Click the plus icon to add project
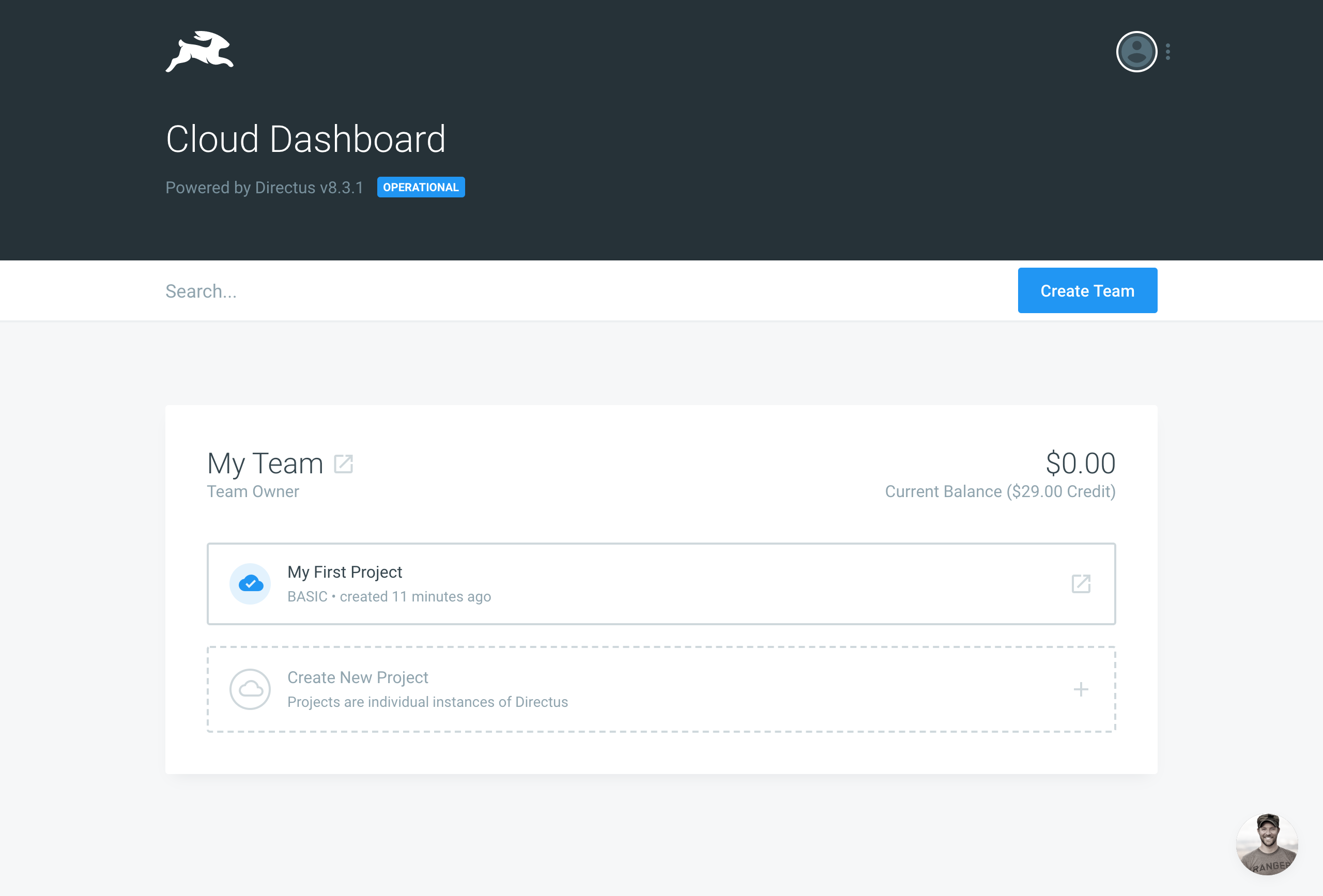This screenshot has width=1323, height=896. [x=1081, y=689]
